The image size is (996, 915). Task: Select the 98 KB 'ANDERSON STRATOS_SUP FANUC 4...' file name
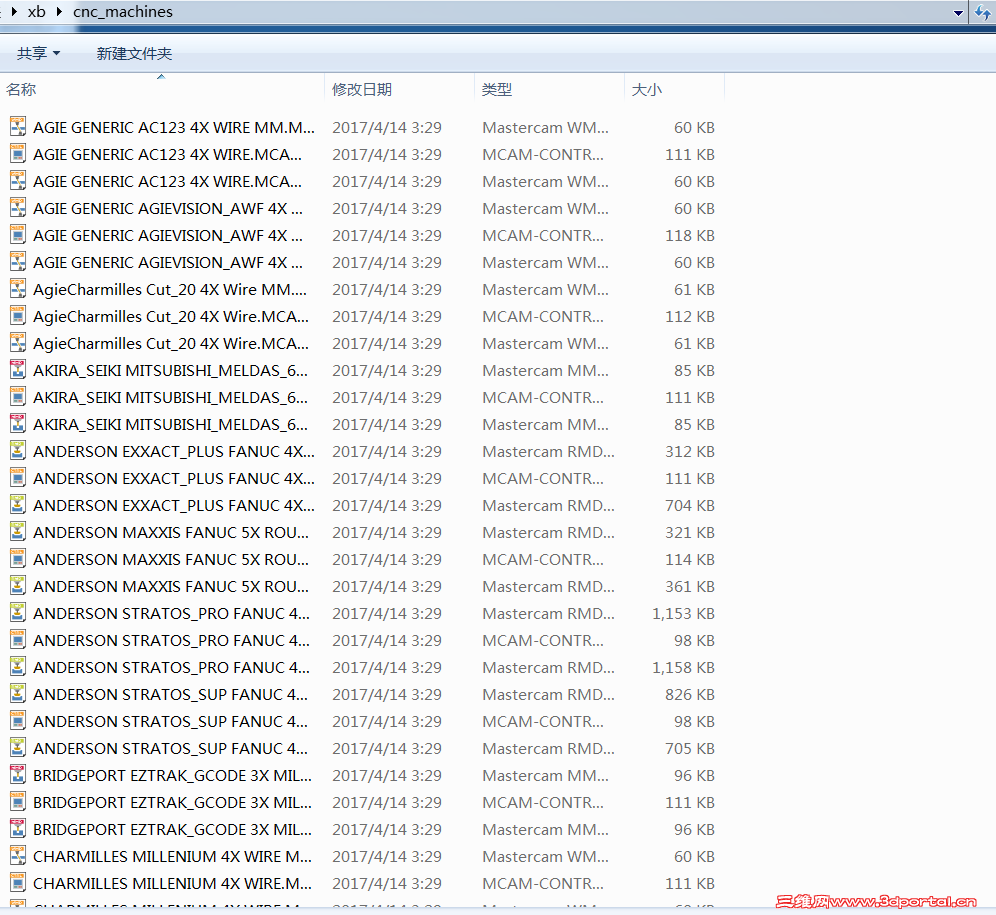pyautogui.click(x=170, y=722)
